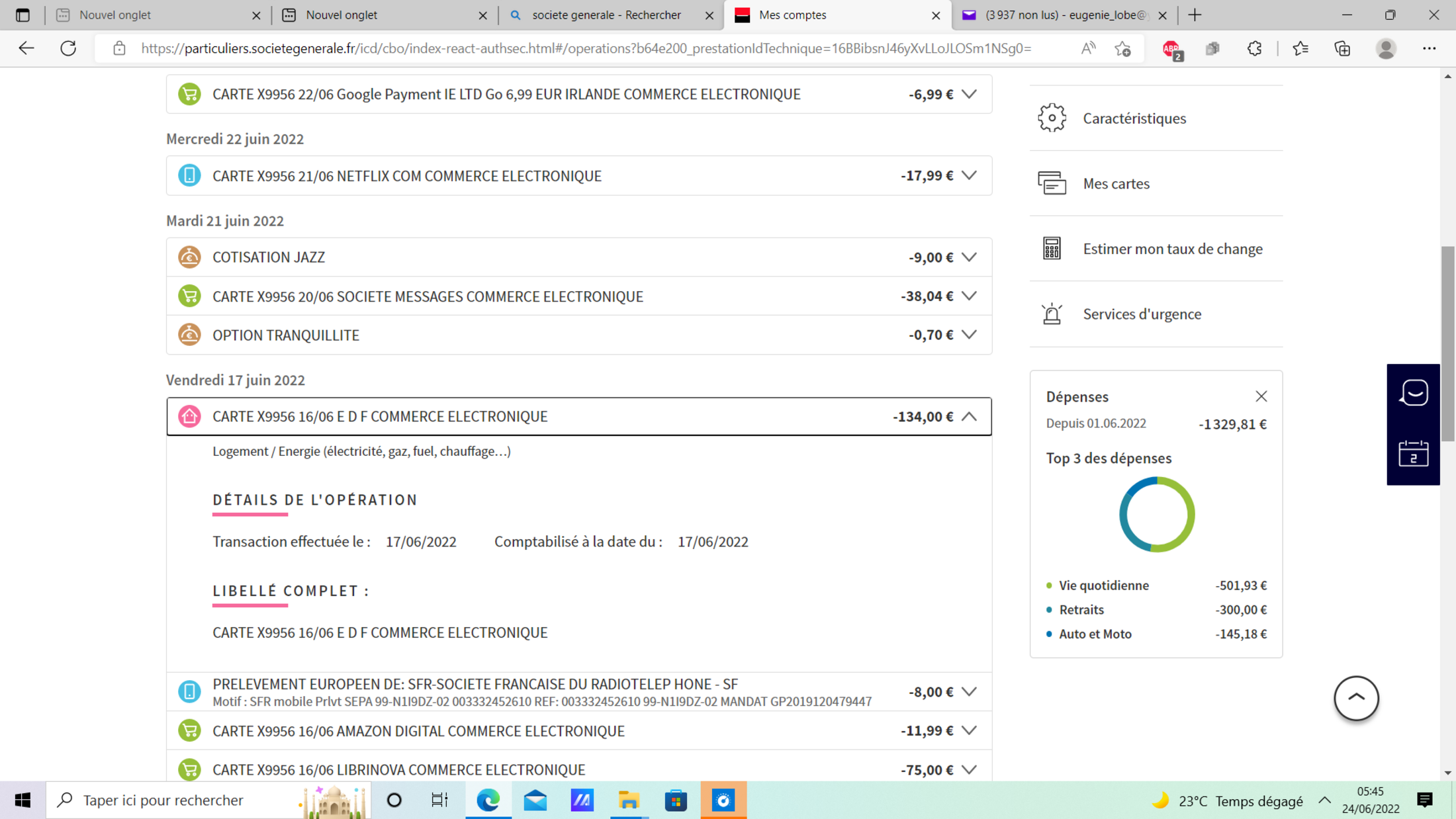Open the Caractéristiques link
The width and height of the screenshot is (1456, 819).
(1134, 118)
